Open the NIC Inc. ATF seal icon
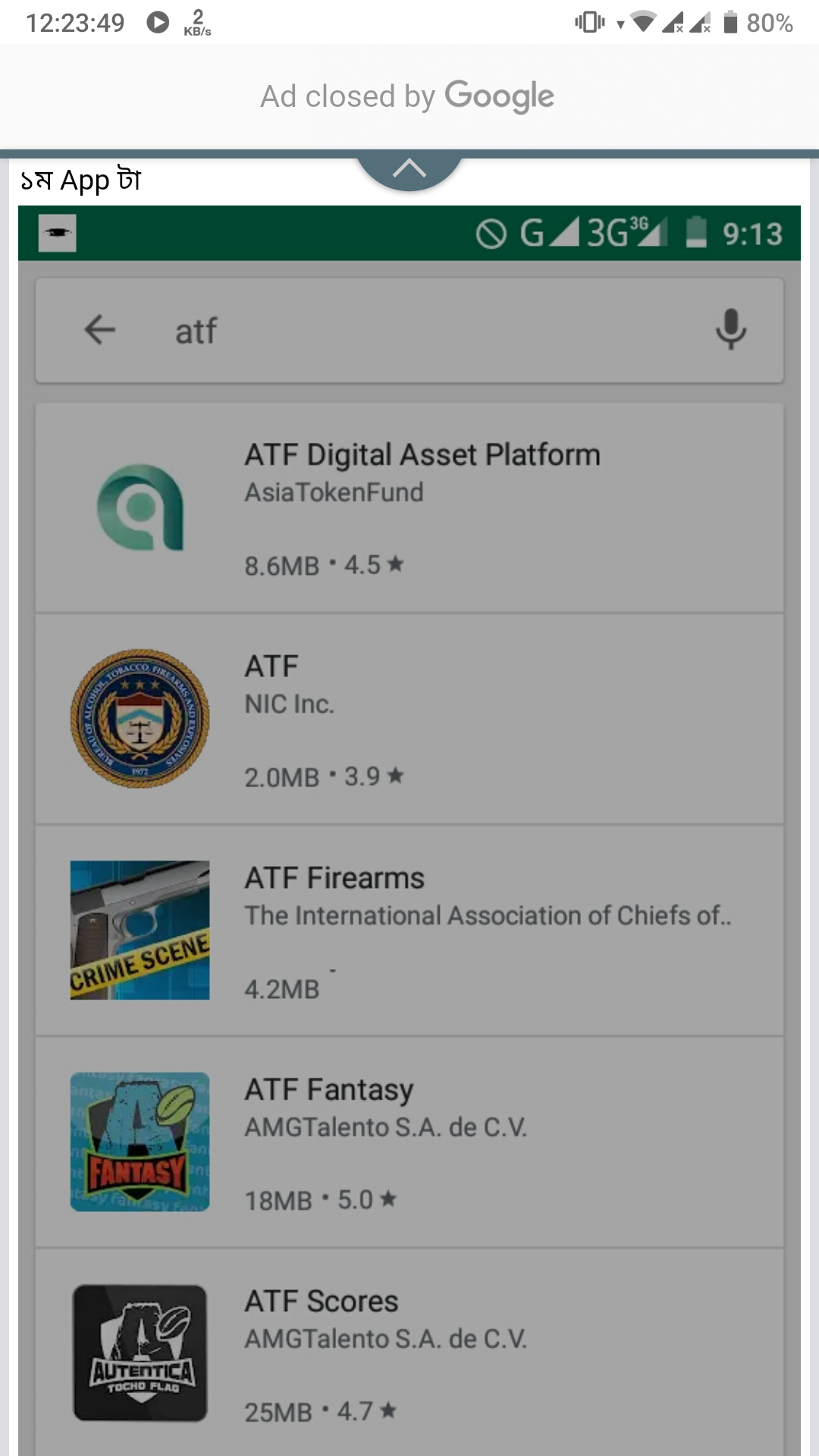The height and width of the screenshot is (1456, 819). (140, 718)
